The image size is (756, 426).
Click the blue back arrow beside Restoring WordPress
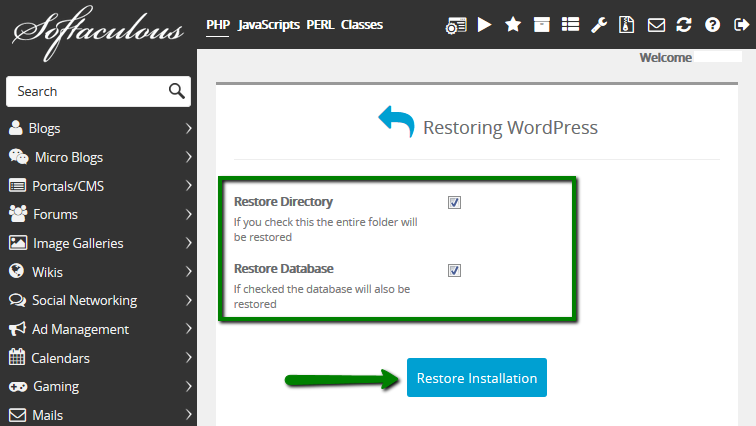click(x=396, y=121)
